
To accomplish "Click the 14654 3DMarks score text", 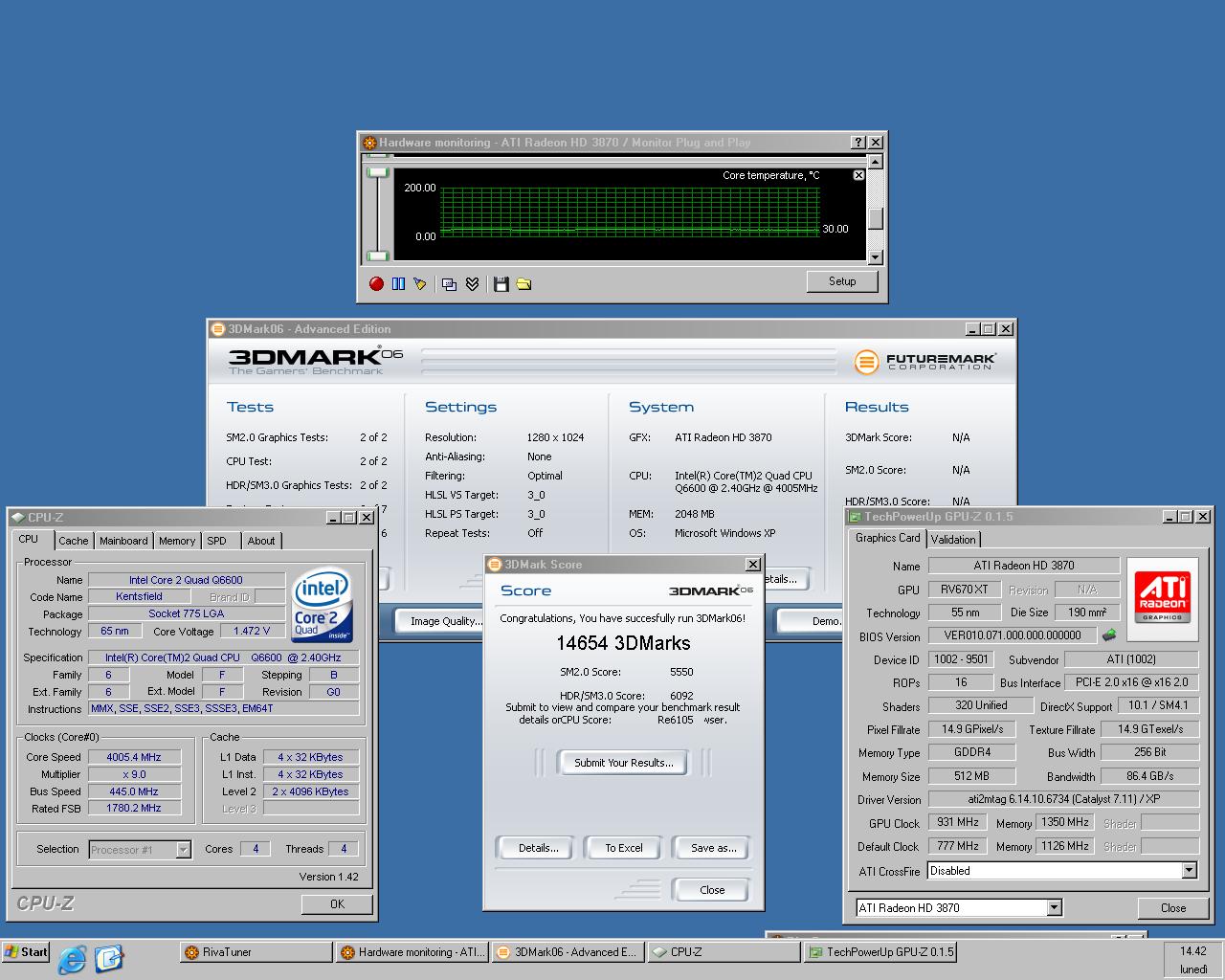I will click(x=623, y=643).
